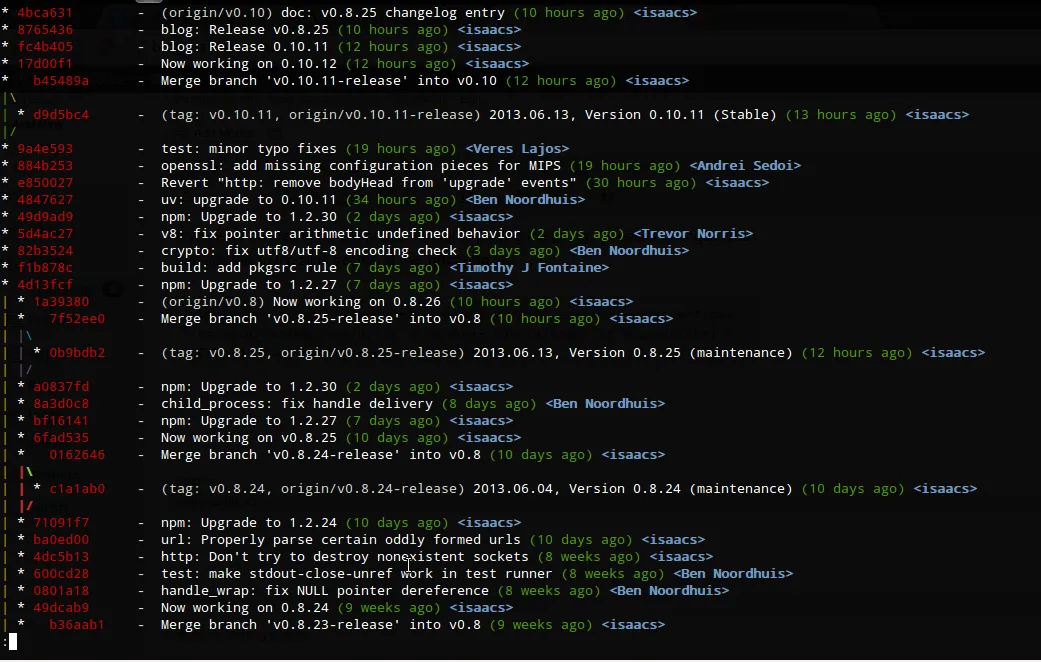
Task: Click 'Ben Noordhuis' on handle_wrap line
Action: pyautogui.click(x=669, y=591)
